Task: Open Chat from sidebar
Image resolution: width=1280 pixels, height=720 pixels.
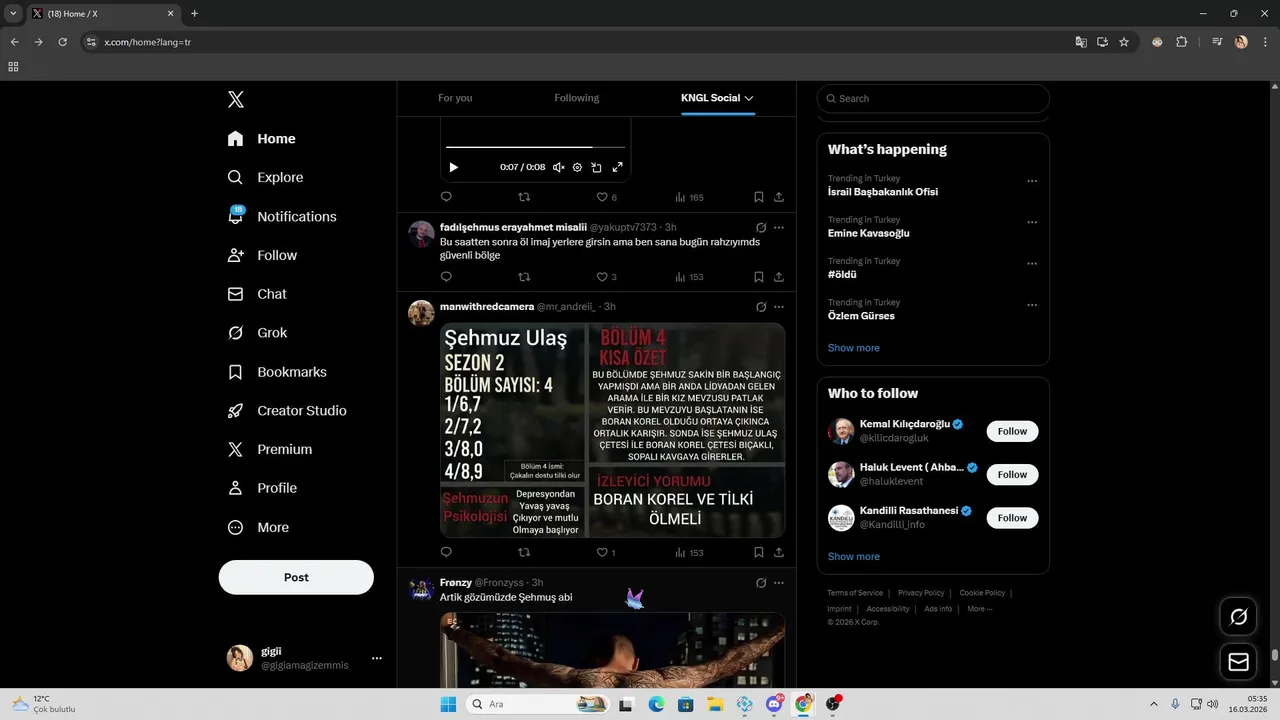Action: [x=257, y=294]
